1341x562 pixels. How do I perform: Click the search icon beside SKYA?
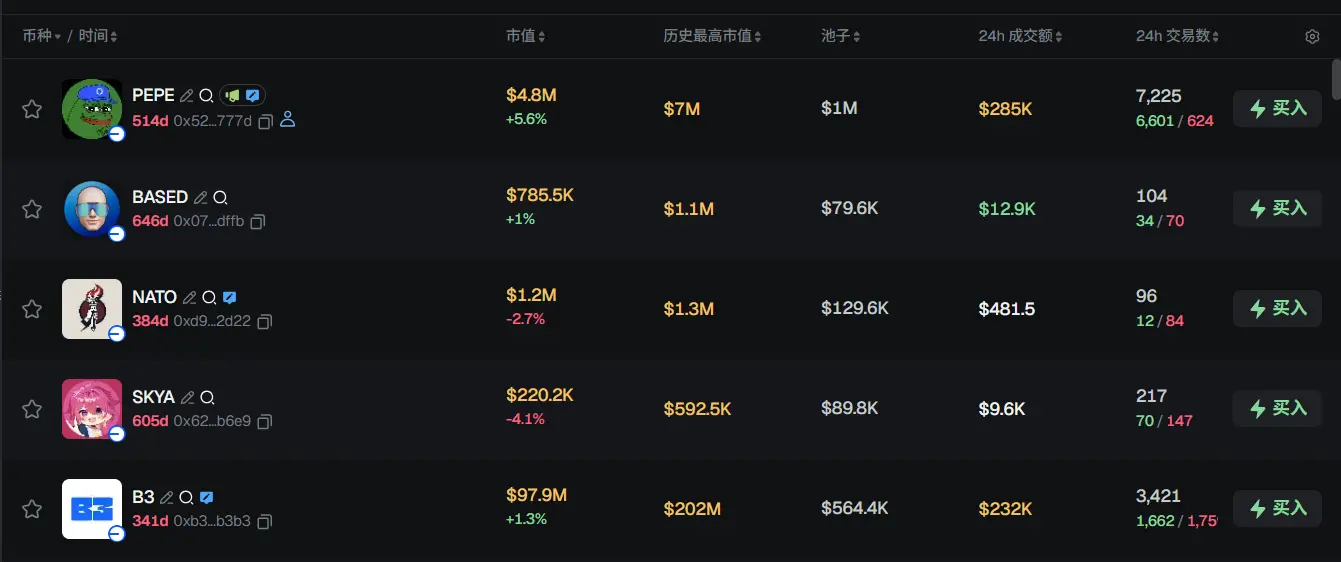[x=207, y=398]
